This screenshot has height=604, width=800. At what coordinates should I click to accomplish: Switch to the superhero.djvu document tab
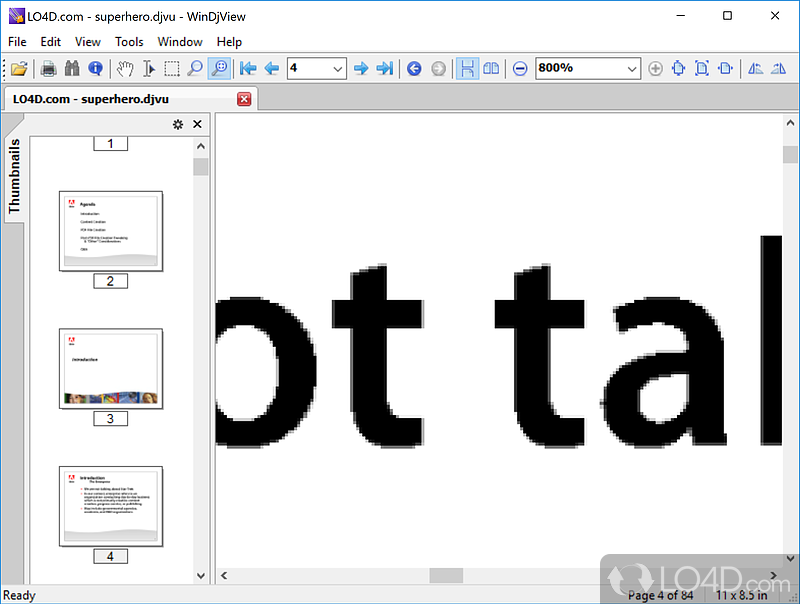click(91, 99)
